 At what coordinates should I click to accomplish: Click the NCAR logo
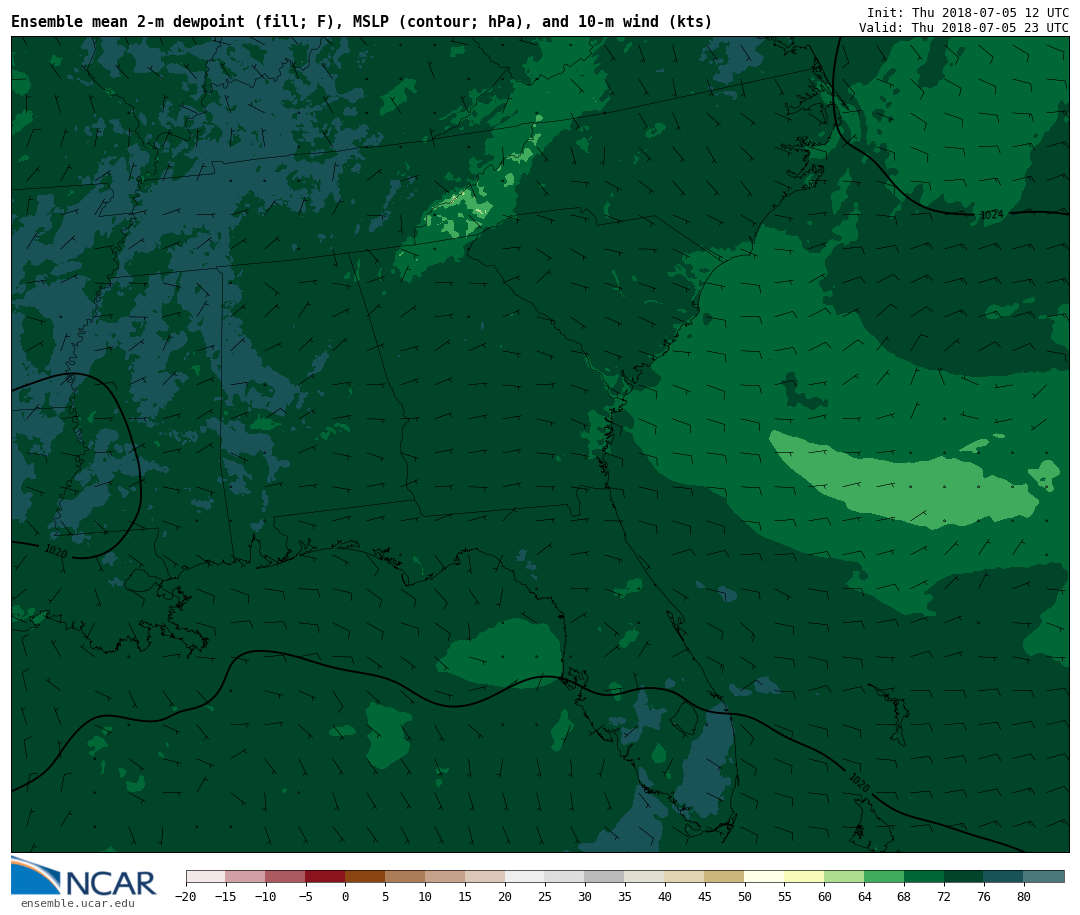(84, 876)
